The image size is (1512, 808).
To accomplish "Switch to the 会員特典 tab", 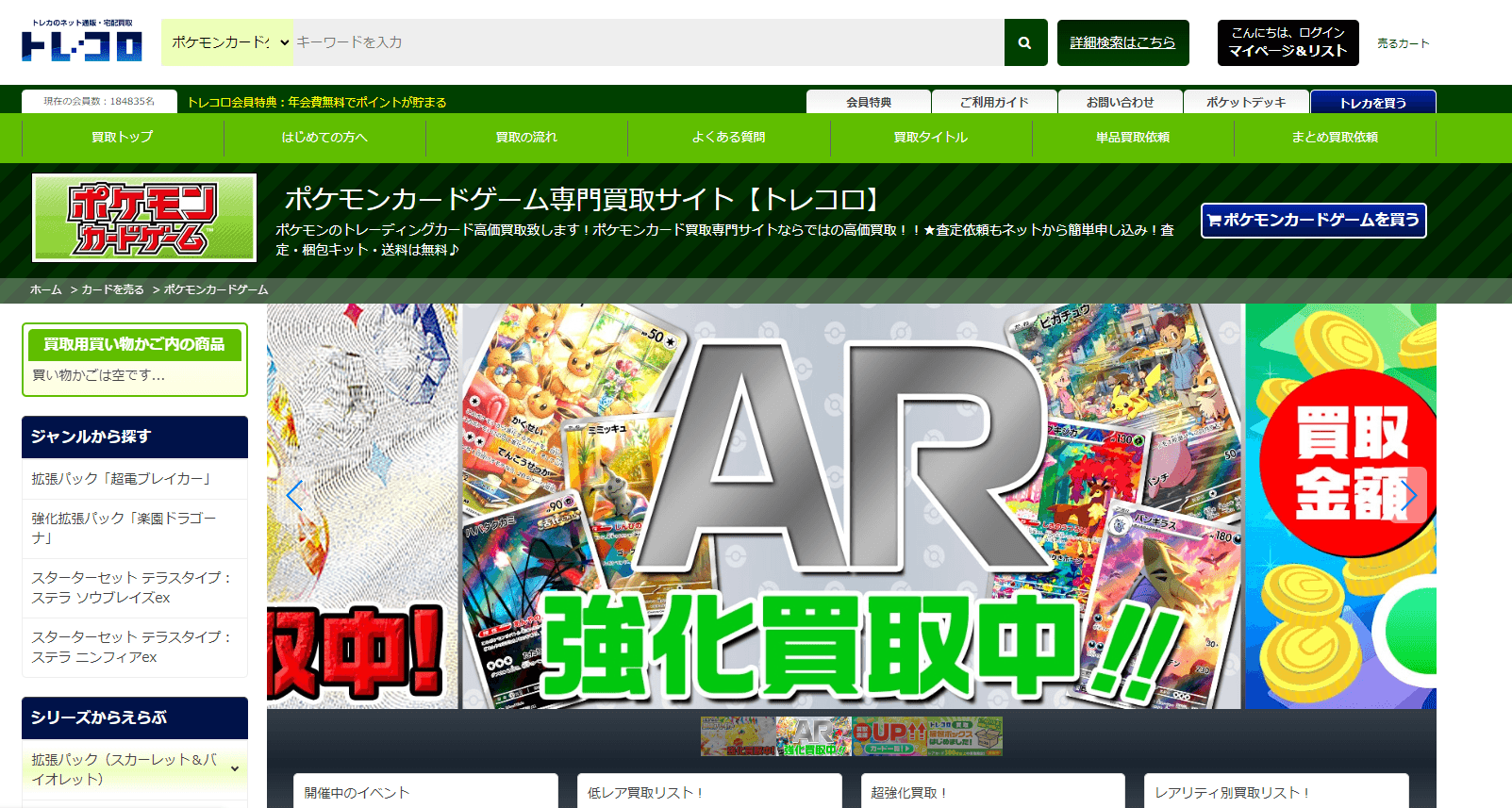I will tap(868, 102).
